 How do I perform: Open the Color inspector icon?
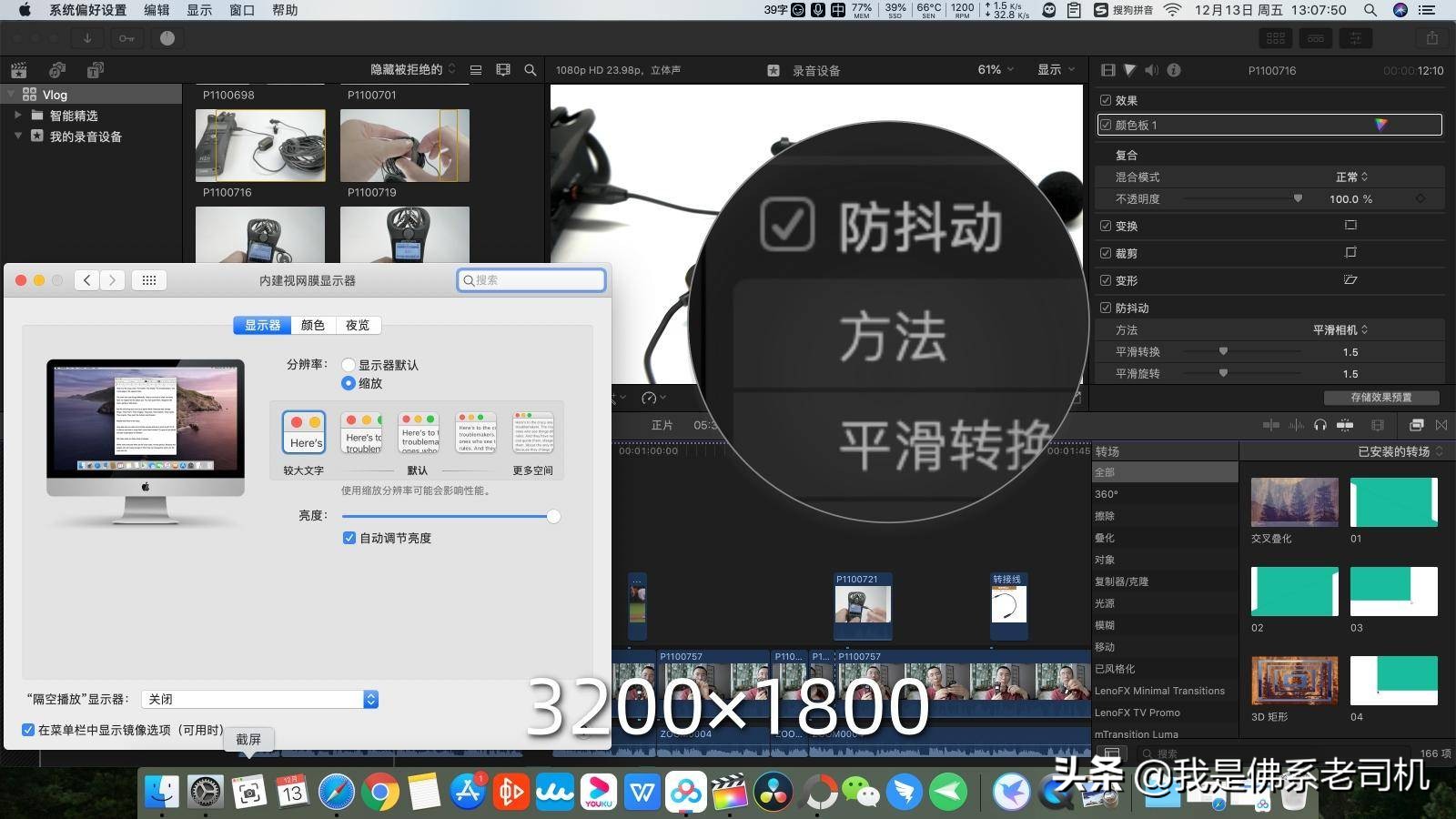1129,70
